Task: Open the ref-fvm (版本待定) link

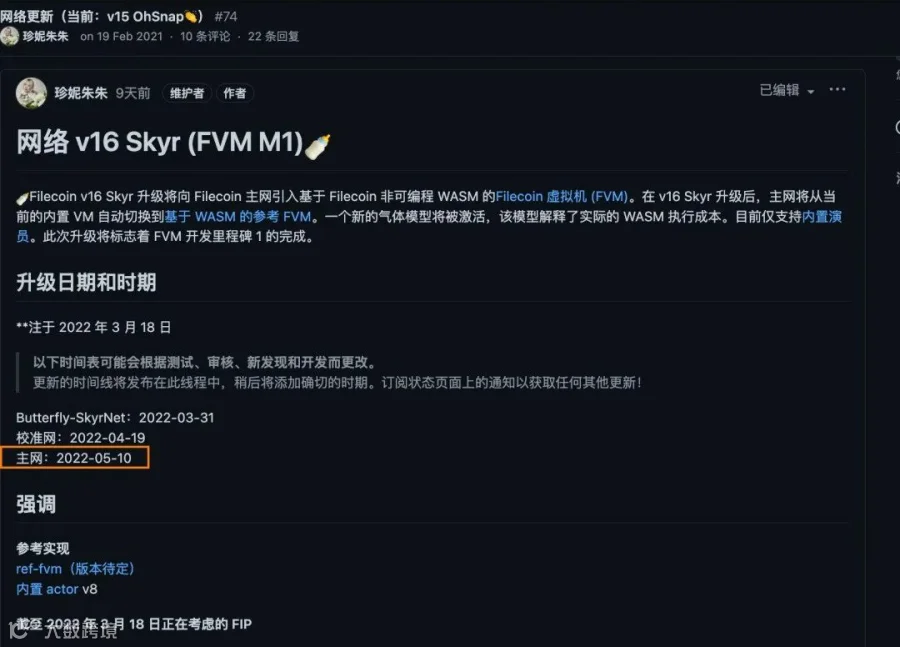Action: point(75,568)
